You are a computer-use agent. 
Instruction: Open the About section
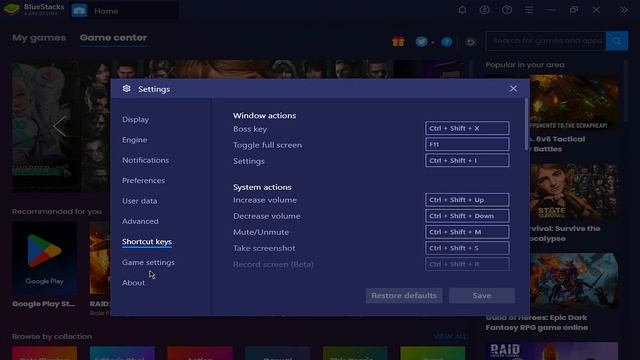(x=133, y=282)
